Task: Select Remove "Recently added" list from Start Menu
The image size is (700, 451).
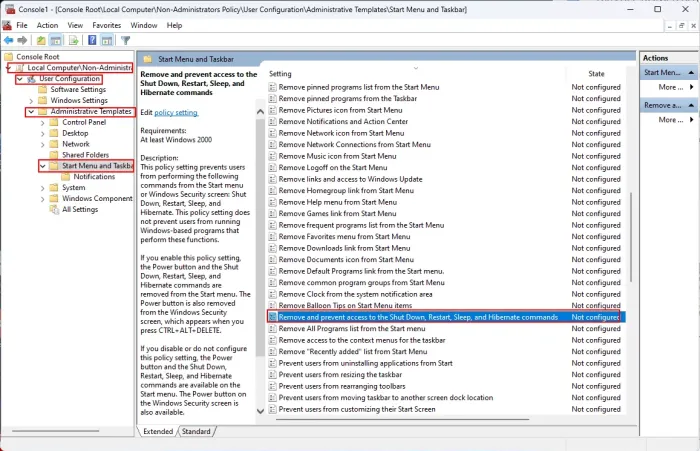Action: (x=353, y=352)
